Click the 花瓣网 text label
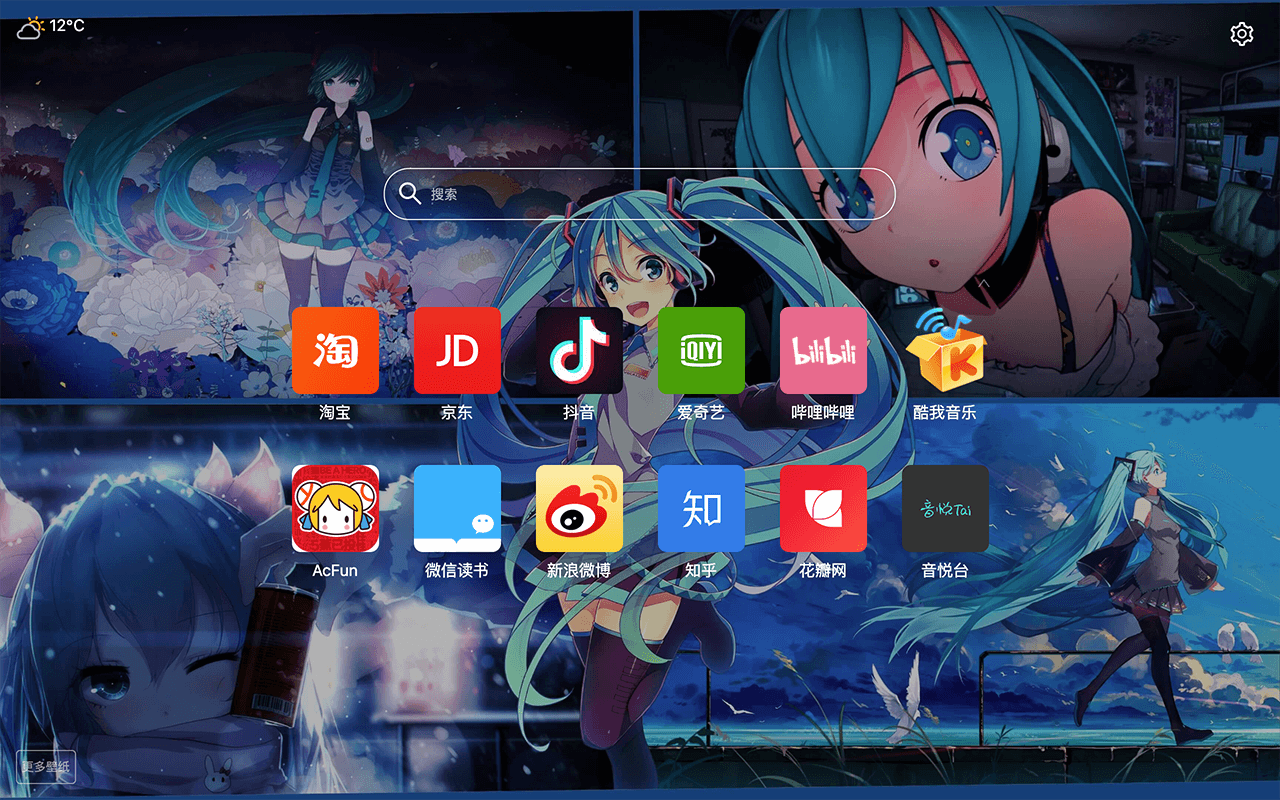The width and height of the screenshot is (1280, 800). click(823, 570)
